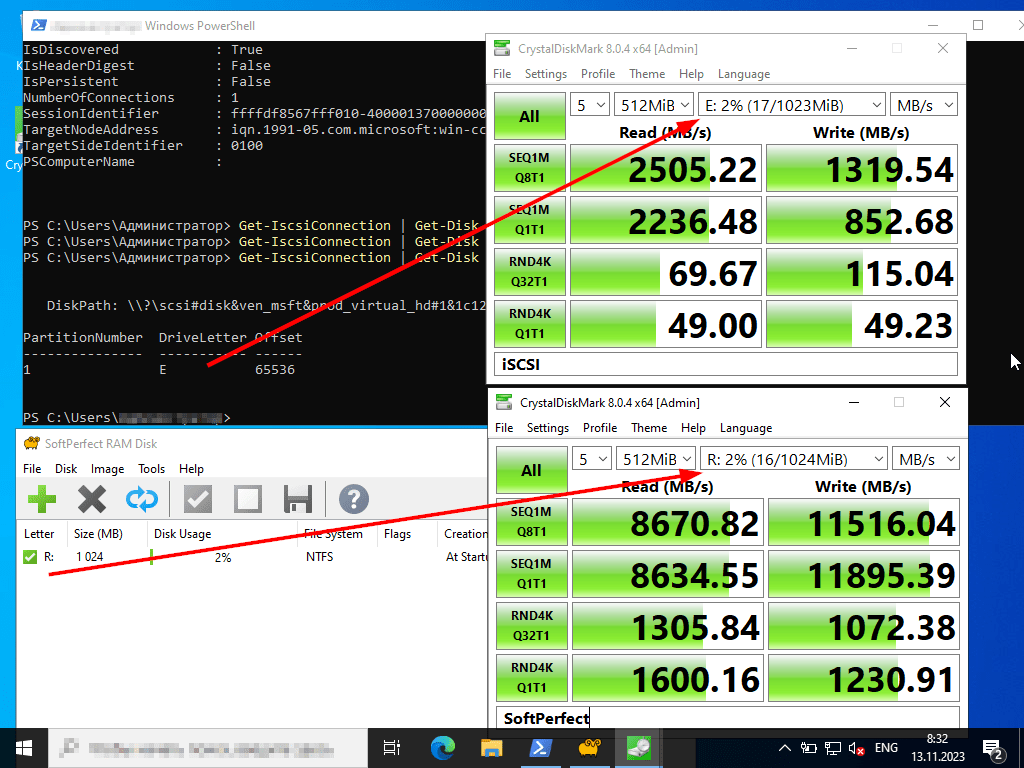Screen dimensions: 1024x768
Task: Click the iSCSI CrystalDiskMark title bar icon
Action: pyautogui.click(x=502, y=48)
